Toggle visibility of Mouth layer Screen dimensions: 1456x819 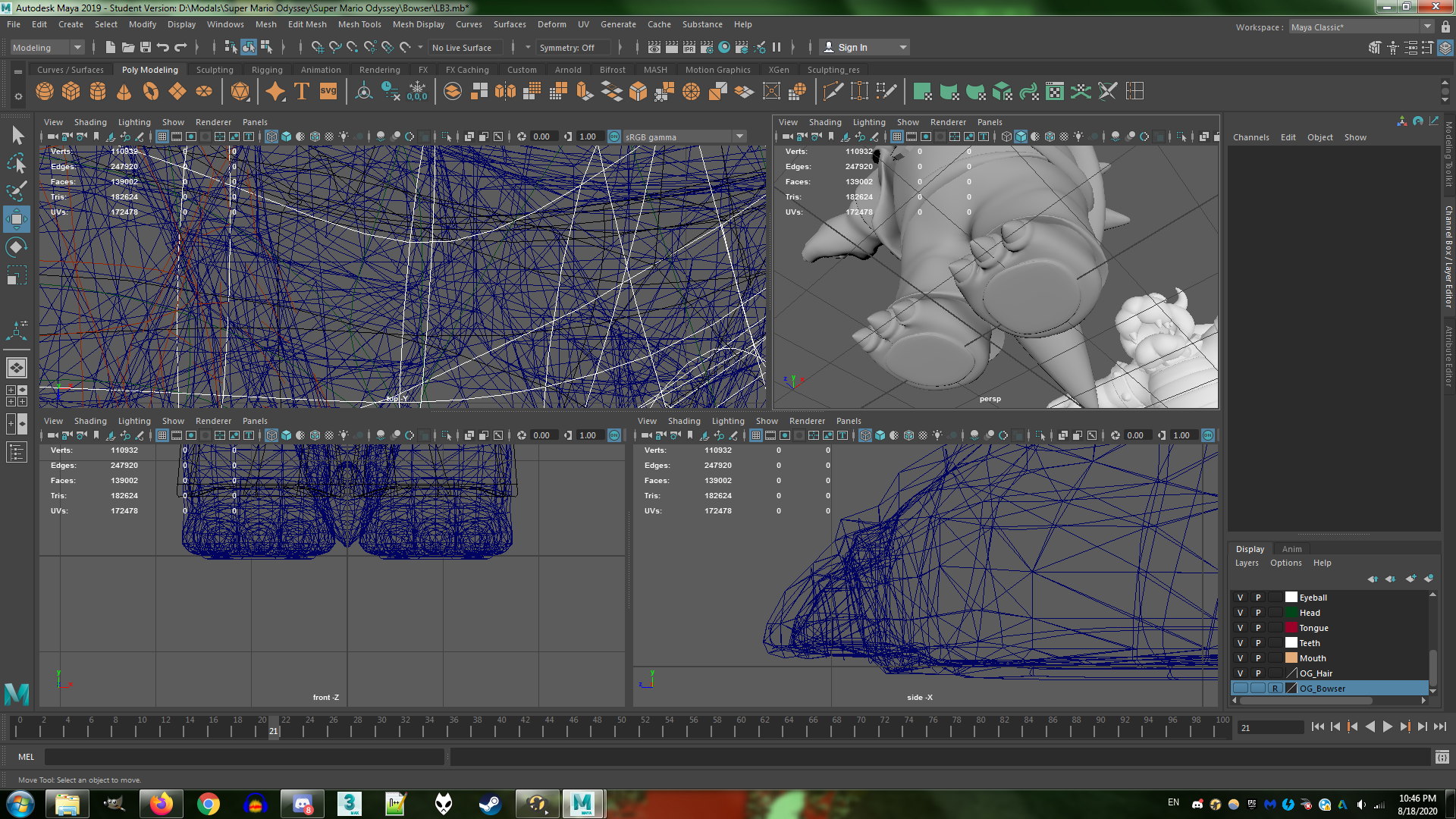(x=1241, y=658)
